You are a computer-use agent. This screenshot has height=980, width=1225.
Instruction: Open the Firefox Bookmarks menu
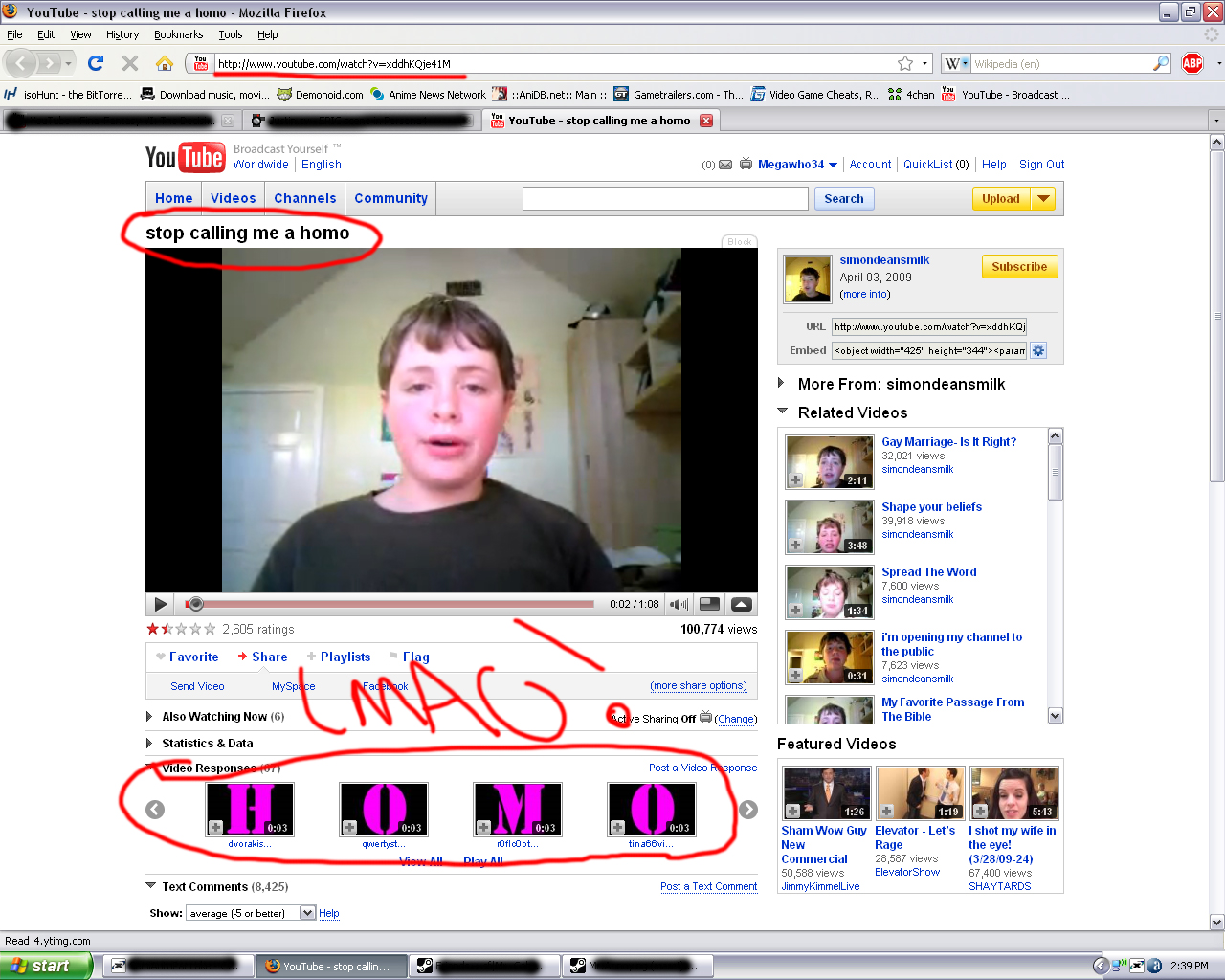pyautogui.click(x=179, y=34)
